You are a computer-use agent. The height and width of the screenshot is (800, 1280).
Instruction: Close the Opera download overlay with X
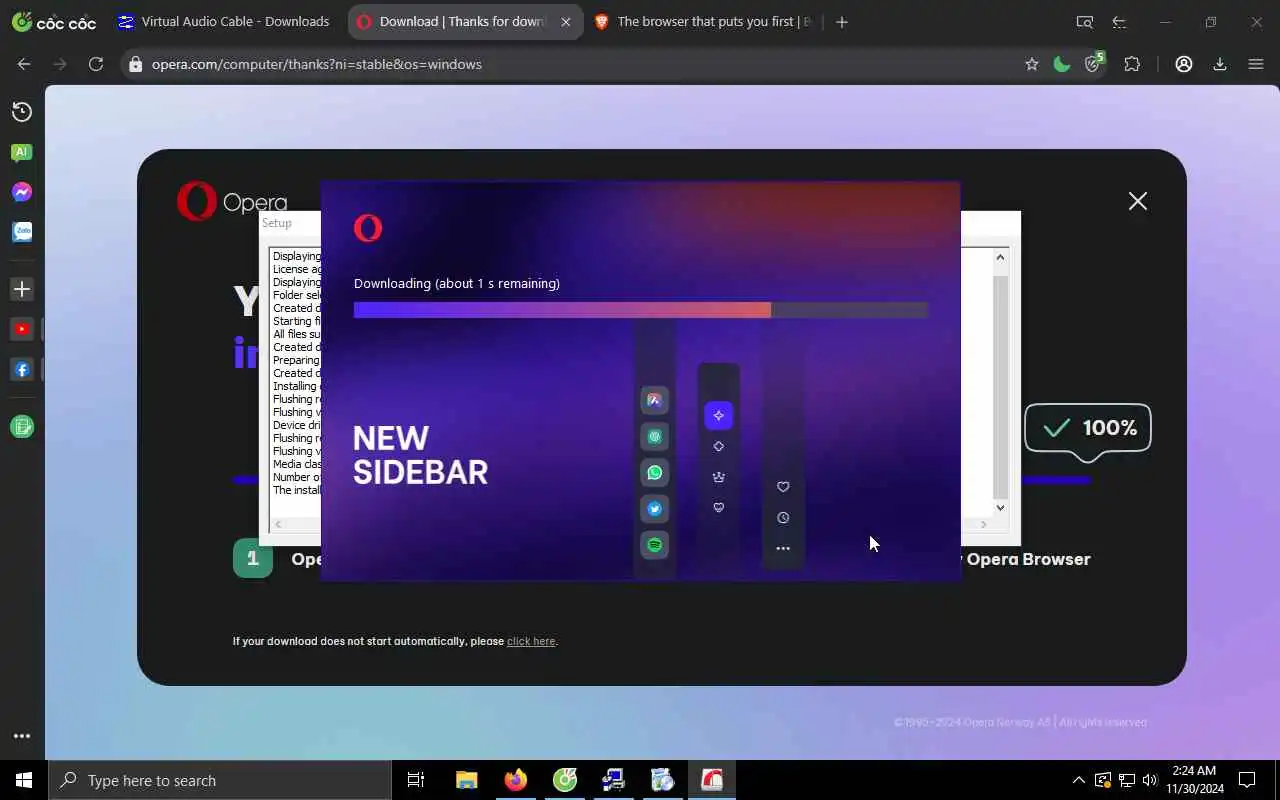pyautogui.click(x=1138, y=201)
